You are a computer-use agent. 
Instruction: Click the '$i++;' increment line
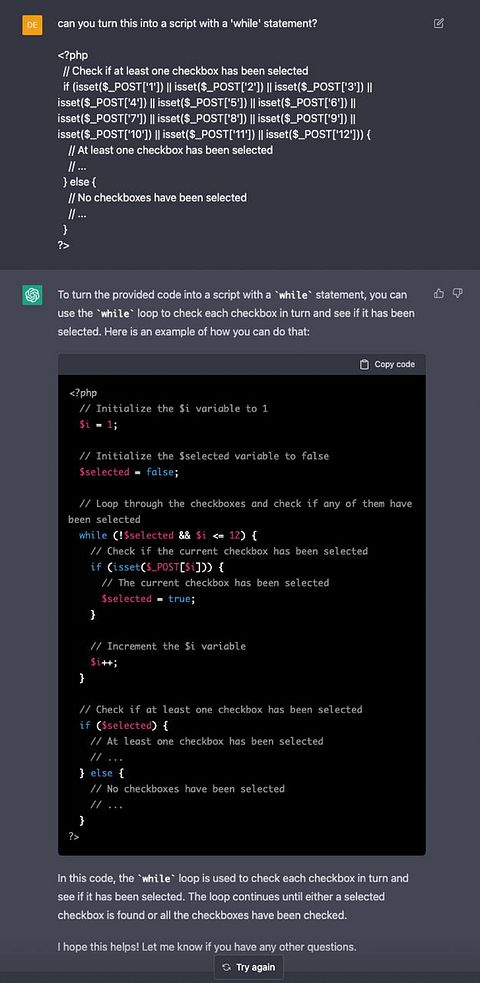(104, 662)
